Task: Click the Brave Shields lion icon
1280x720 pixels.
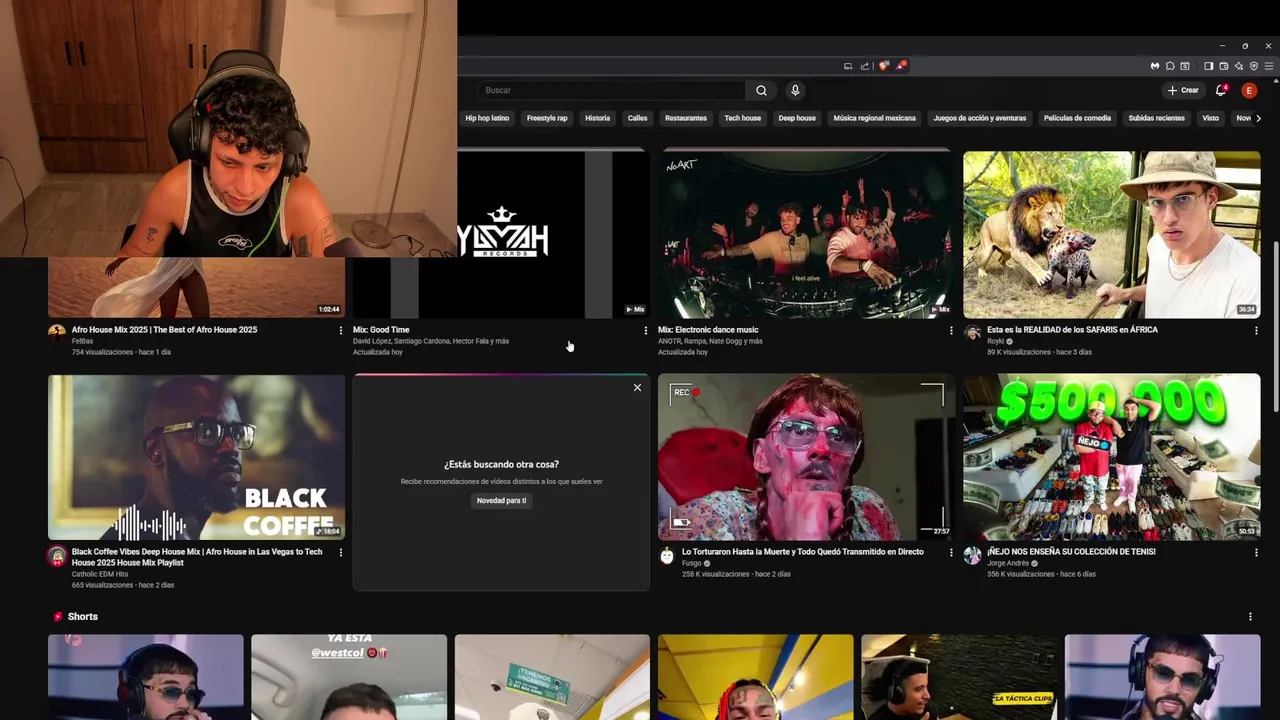Action: pos(883,66)
